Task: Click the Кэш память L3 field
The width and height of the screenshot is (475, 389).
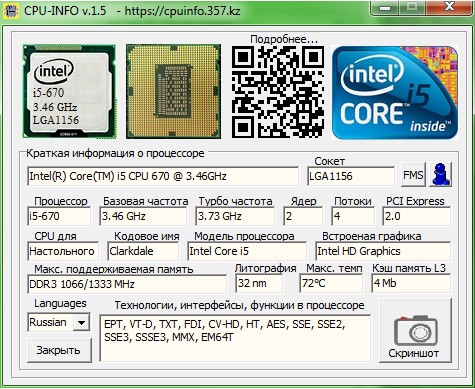Action: [411, 283]
